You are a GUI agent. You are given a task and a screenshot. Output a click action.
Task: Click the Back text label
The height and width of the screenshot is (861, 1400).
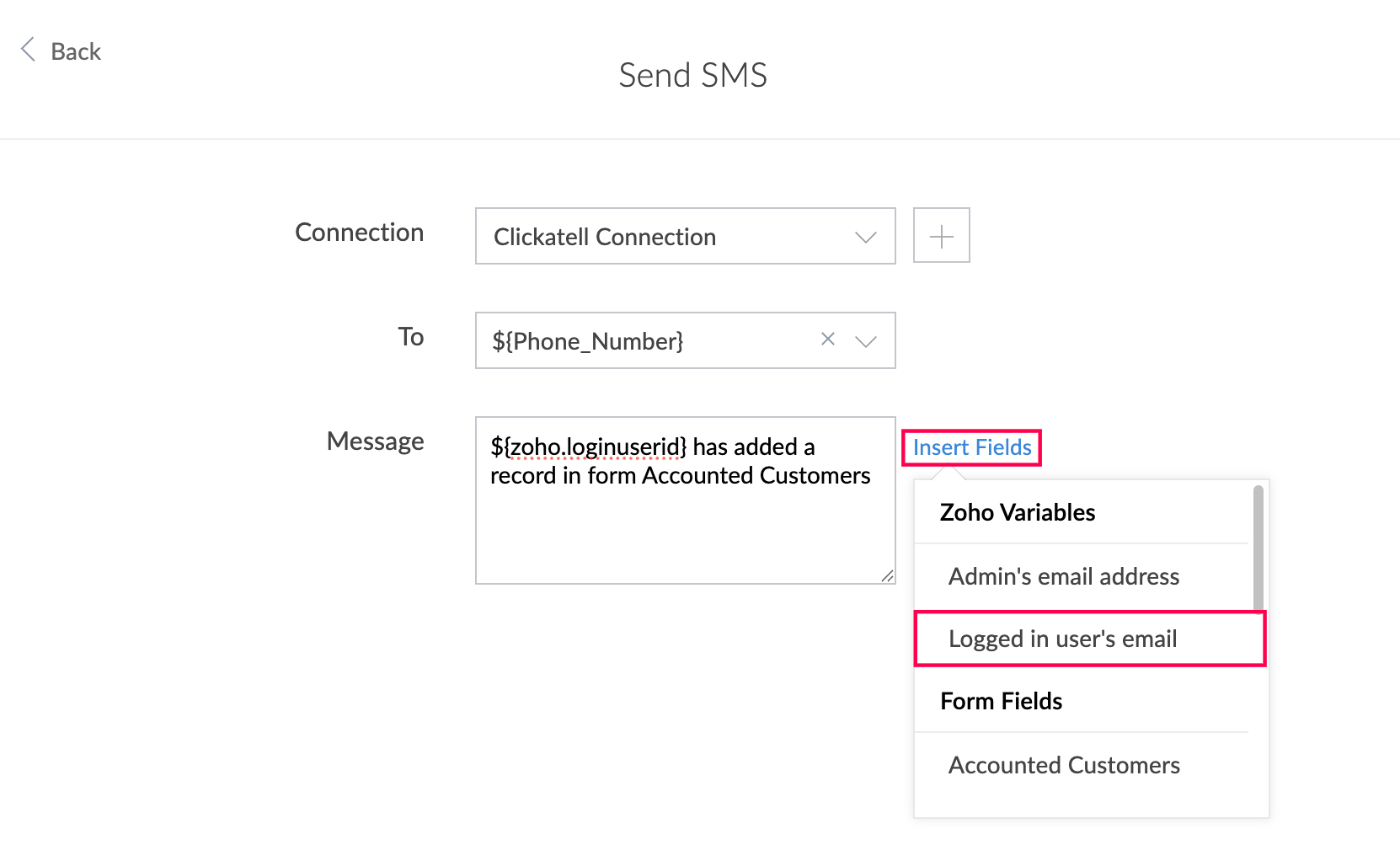point(76,51)
